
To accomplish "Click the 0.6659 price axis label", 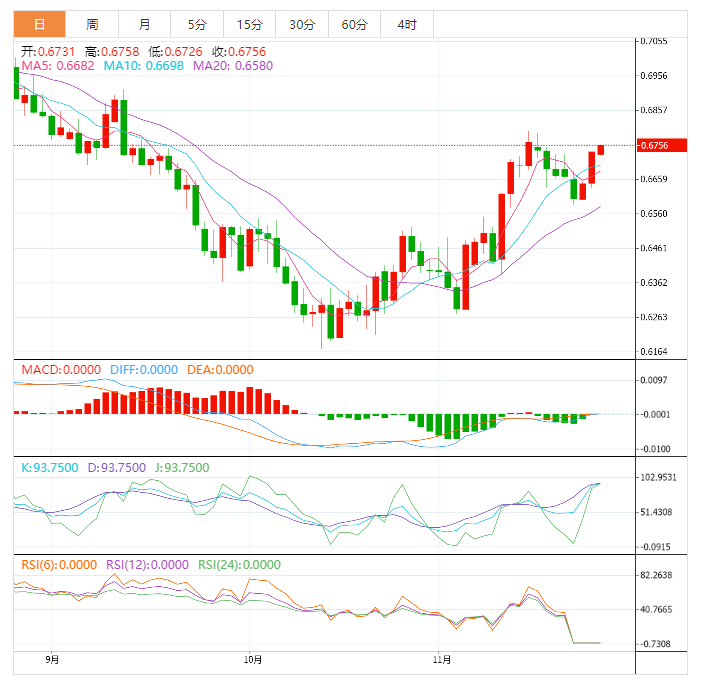I will pyautogui.click(x=653, y=179).
